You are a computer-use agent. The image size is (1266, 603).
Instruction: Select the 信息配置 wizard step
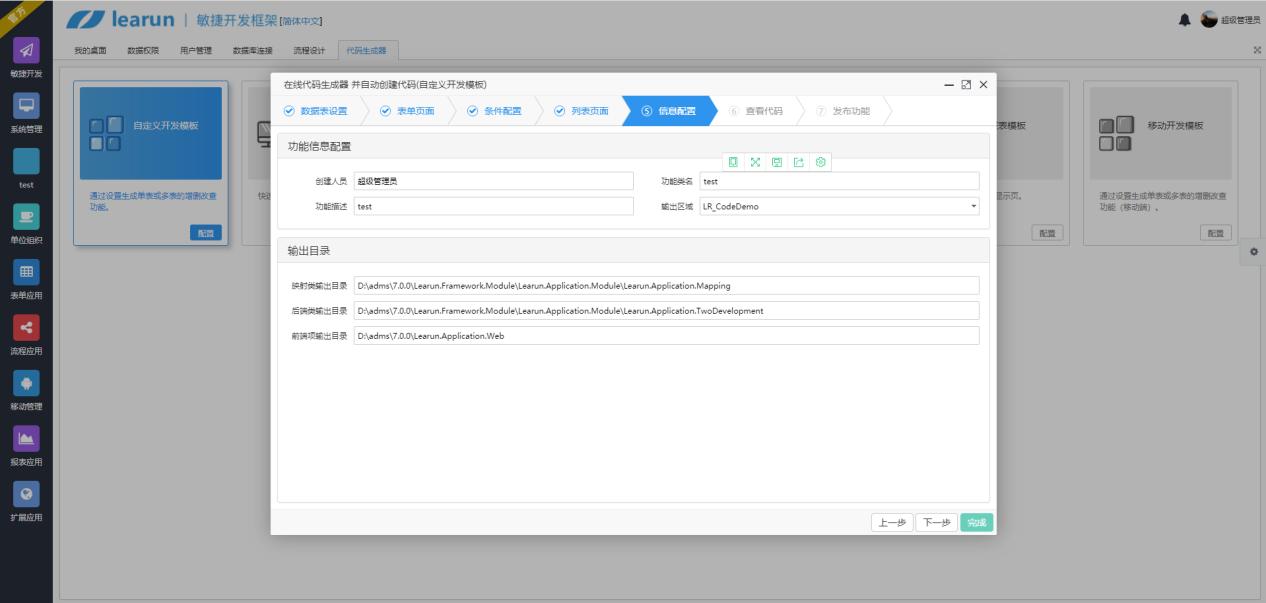(x=668, y=111)
